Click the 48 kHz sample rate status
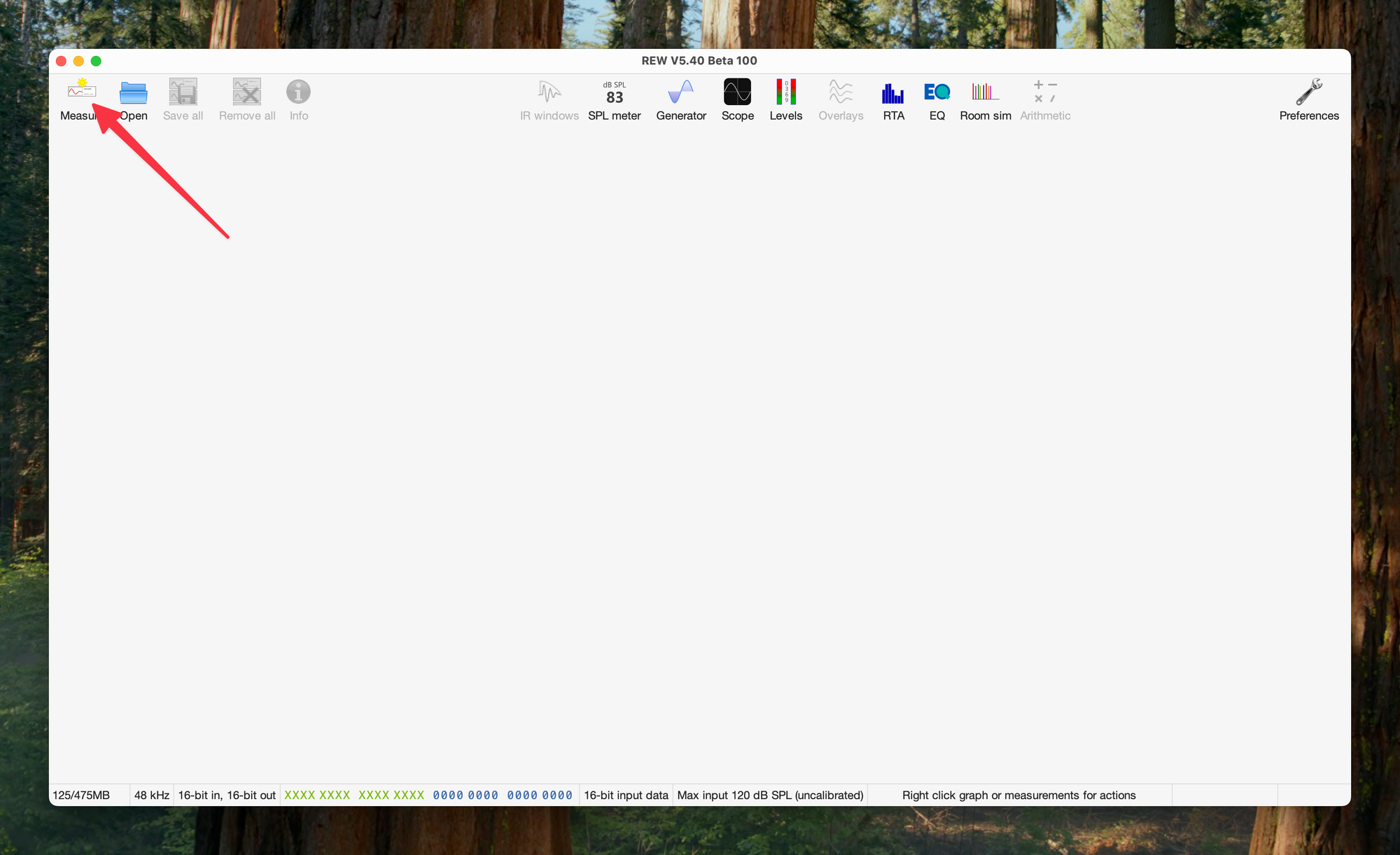This screenshot has height=855, width=1400. click(151, 795)
